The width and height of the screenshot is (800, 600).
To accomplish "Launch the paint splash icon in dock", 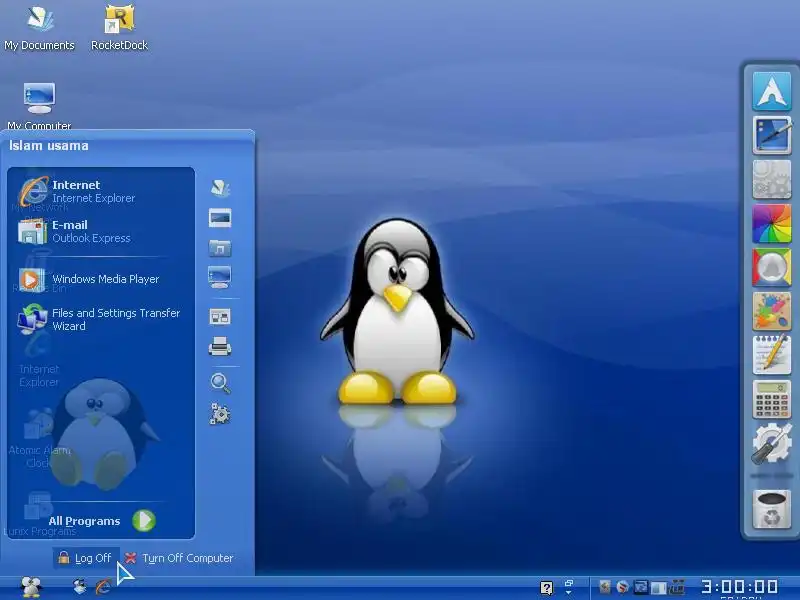I will tap(771, 311).
